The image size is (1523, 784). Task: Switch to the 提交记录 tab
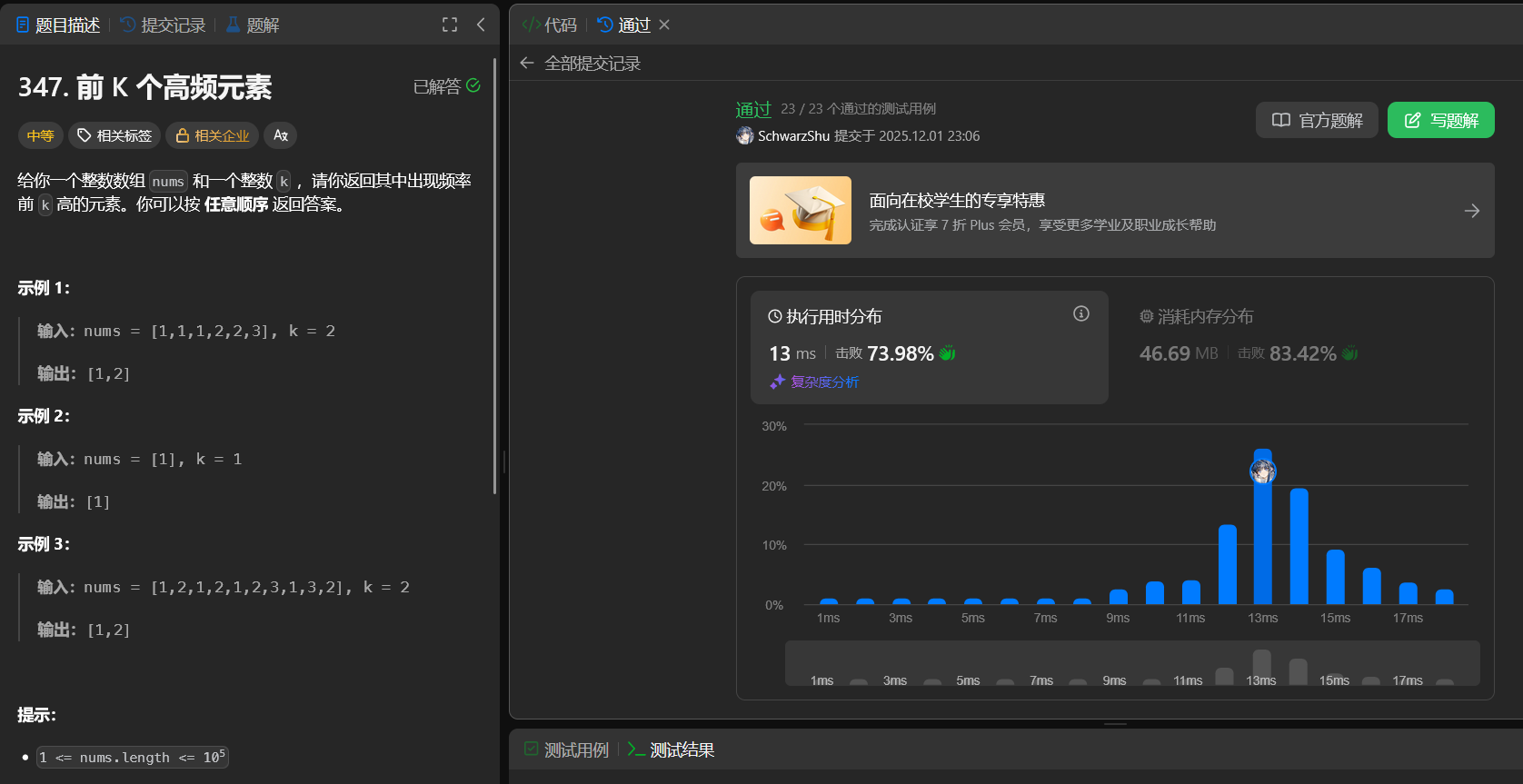(163, 25)
